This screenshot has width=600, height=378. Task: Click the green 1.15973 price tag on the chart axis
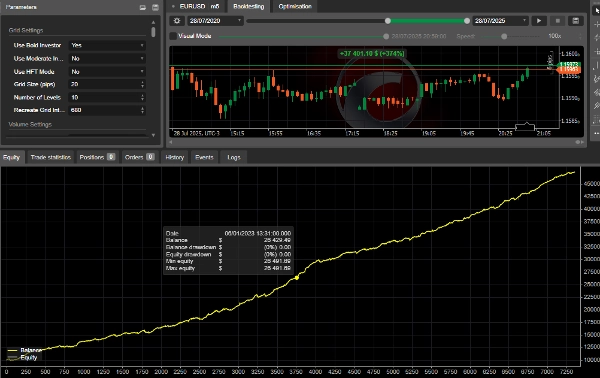pos(570,64)
